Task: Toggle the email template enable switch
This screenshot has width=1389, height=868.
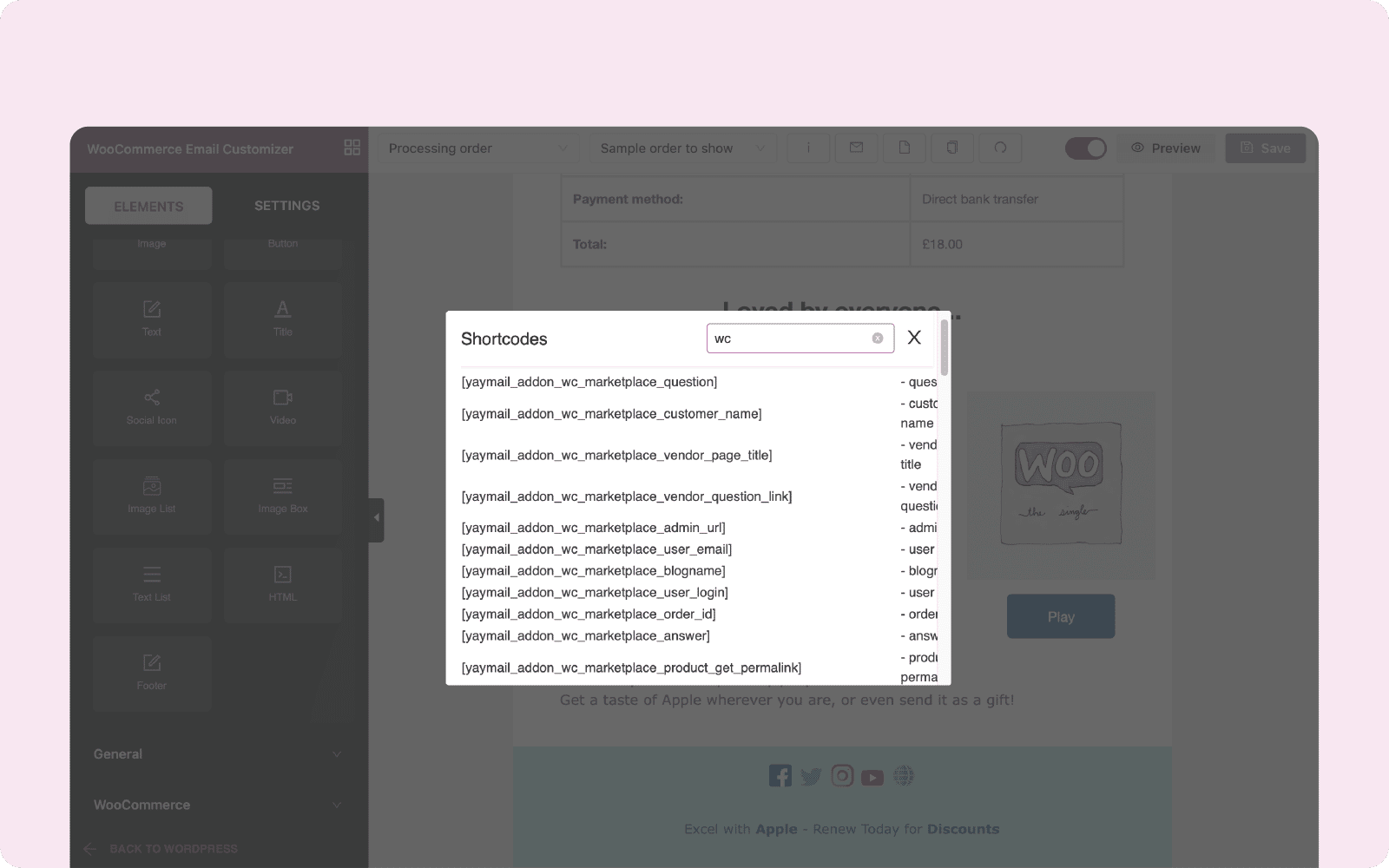Action: (x=1086, y=148)
